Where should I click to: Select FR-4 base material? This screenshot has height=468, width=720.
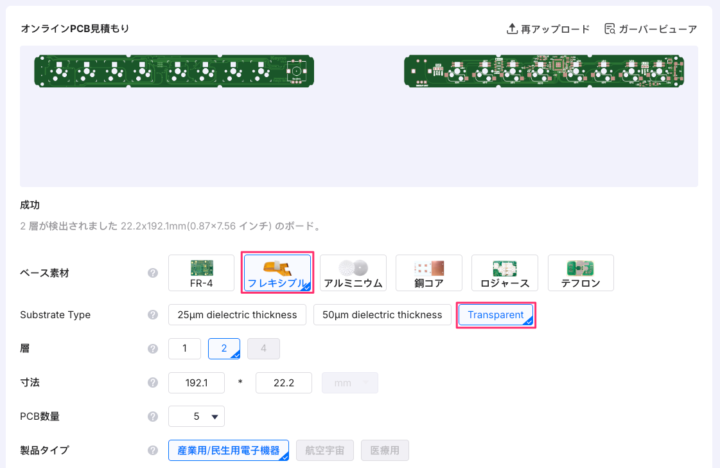201,272
